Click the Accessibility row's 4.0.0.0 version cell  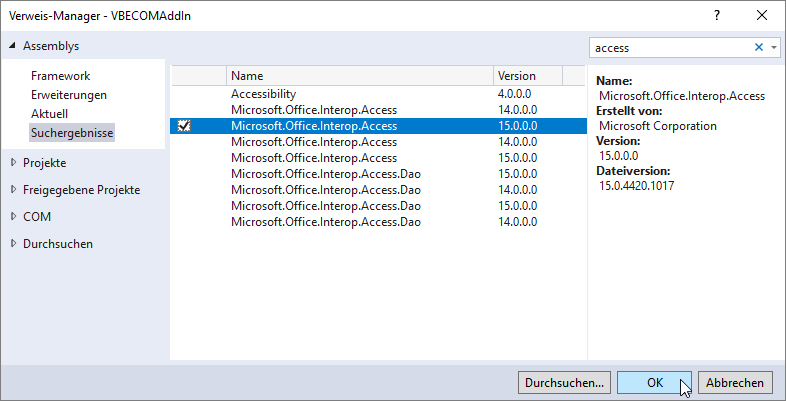(x=514, y=94)
